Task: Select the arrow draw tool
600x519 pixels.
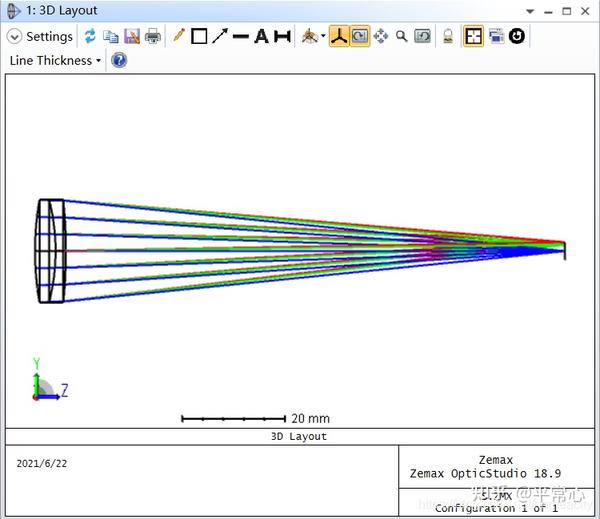Action: (220, 36)
